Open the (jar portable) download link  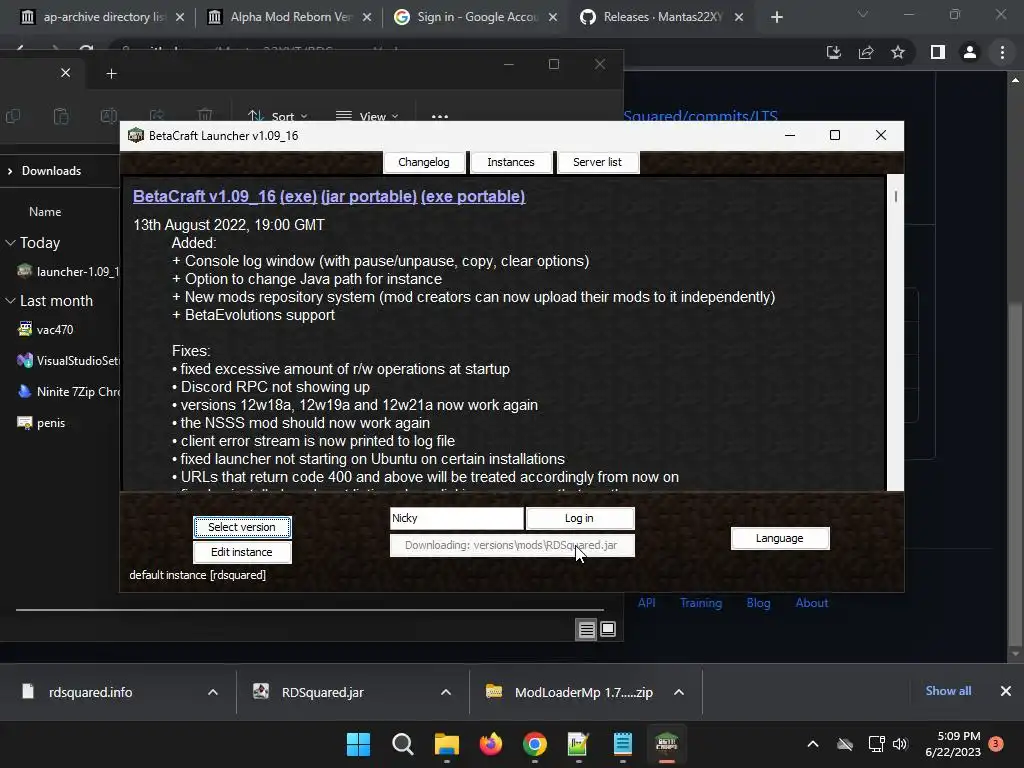click(x=369, y=197)
